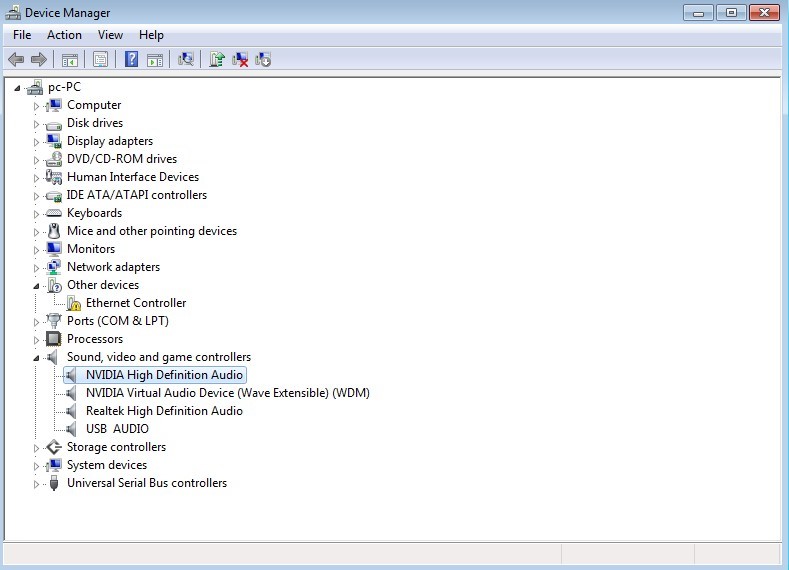Select the USB AUDIO device
This screenshot has width=789, height=570.
click(x=117, y=429)
